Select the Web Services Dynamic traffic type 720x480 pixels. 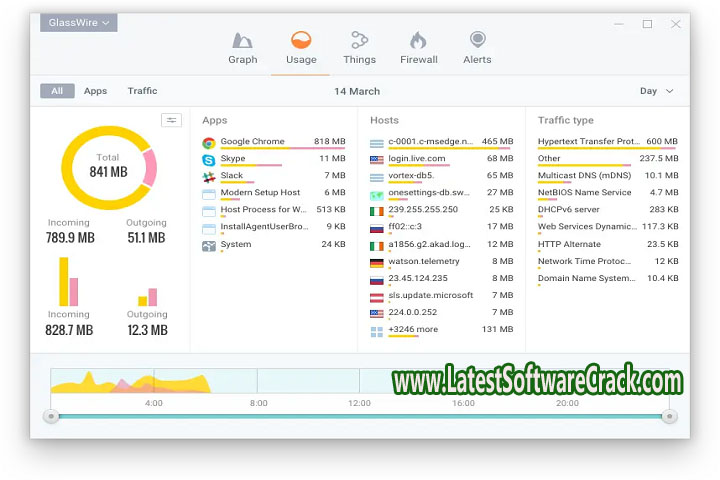click(608, 228)
